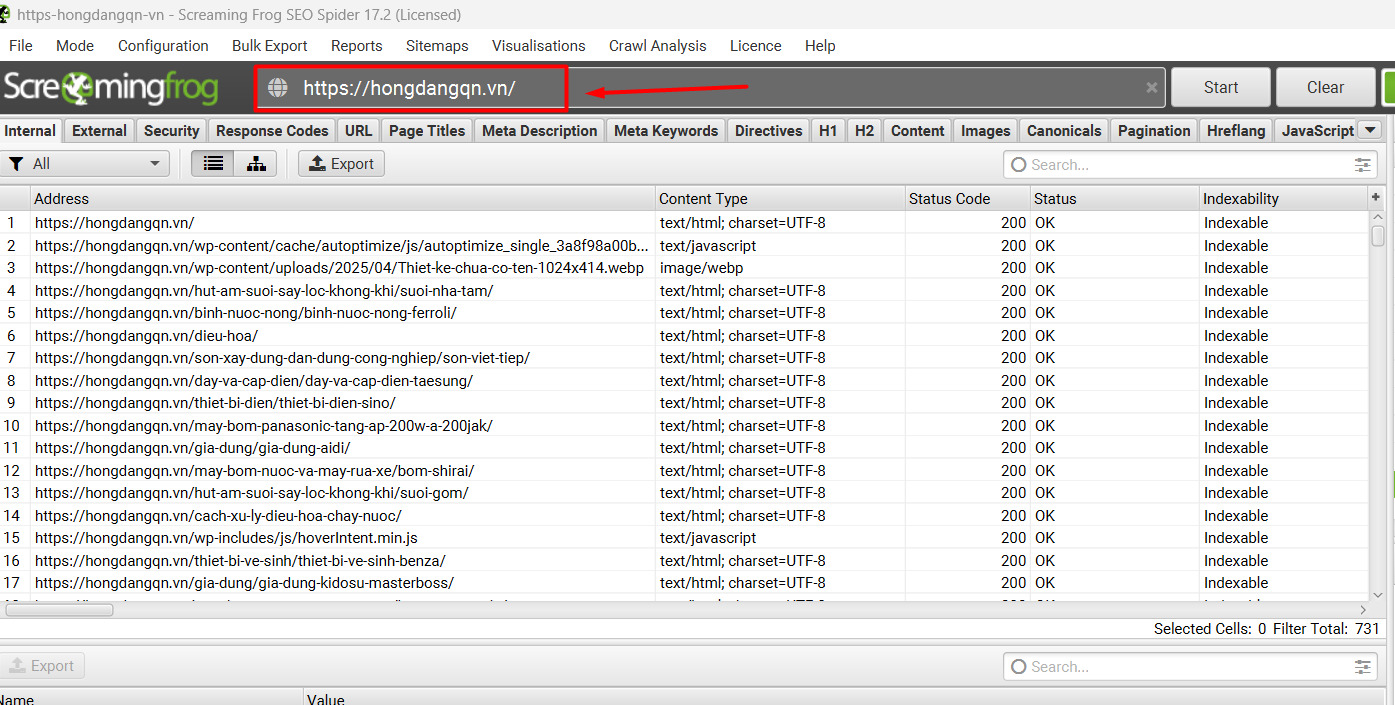Click the upper Export button
This screenshot has height=705, width=1395.
(x=341, y=164)
